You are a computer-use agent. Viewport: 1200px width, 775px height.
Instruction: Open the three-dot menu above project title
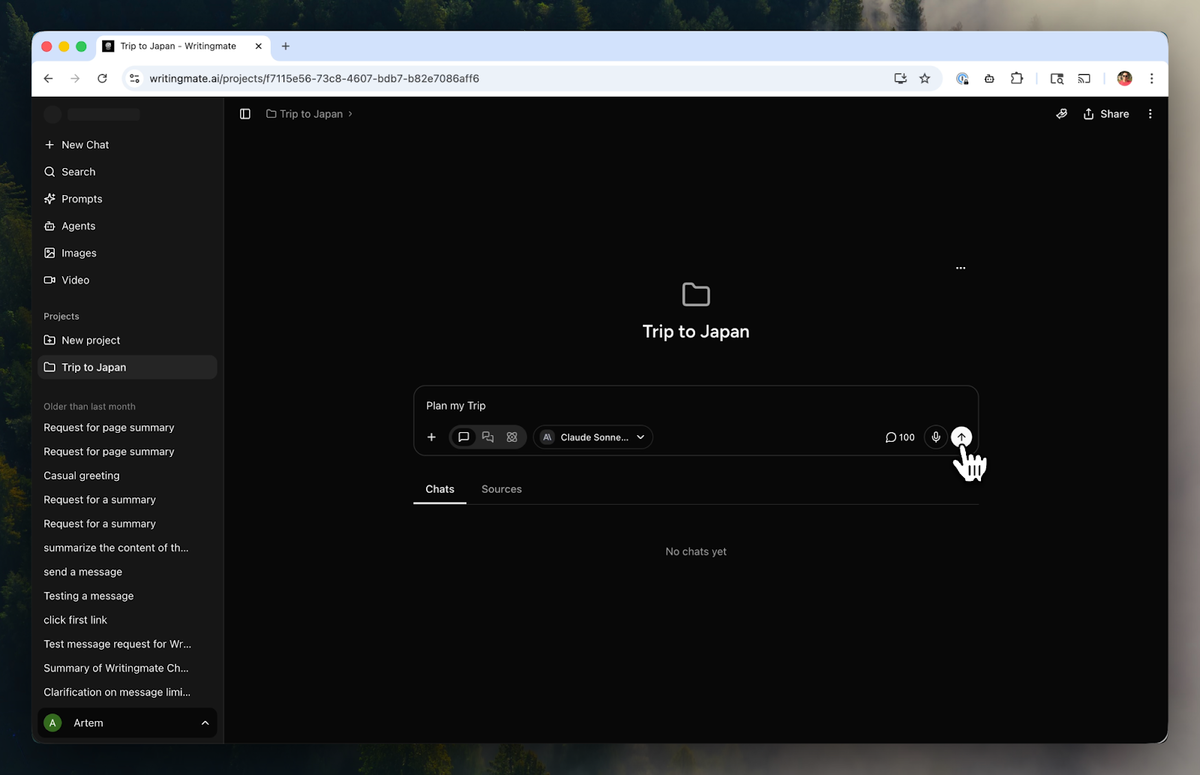[960, 268]
